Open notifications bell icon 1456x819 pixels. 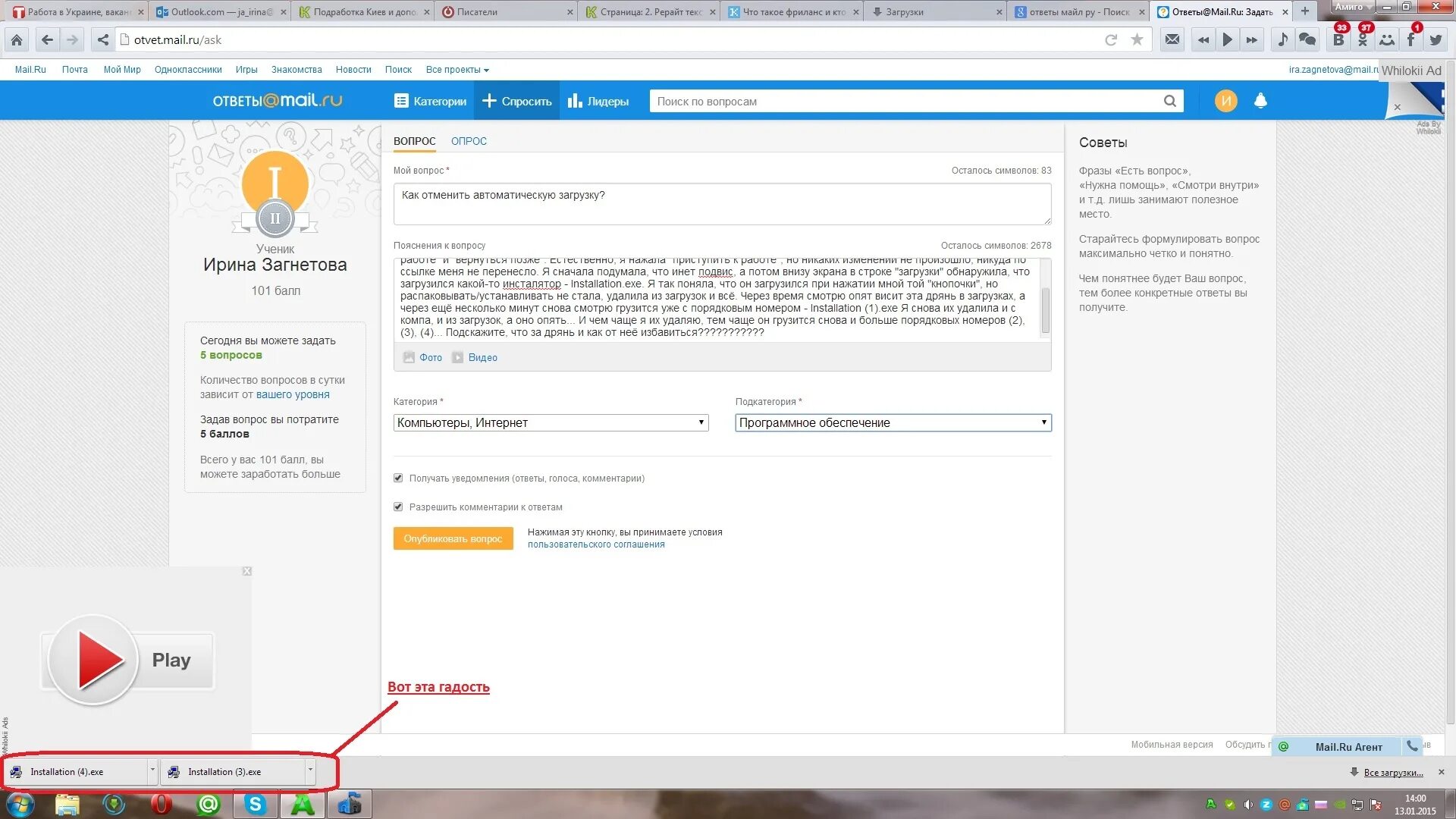[1260, 101]
